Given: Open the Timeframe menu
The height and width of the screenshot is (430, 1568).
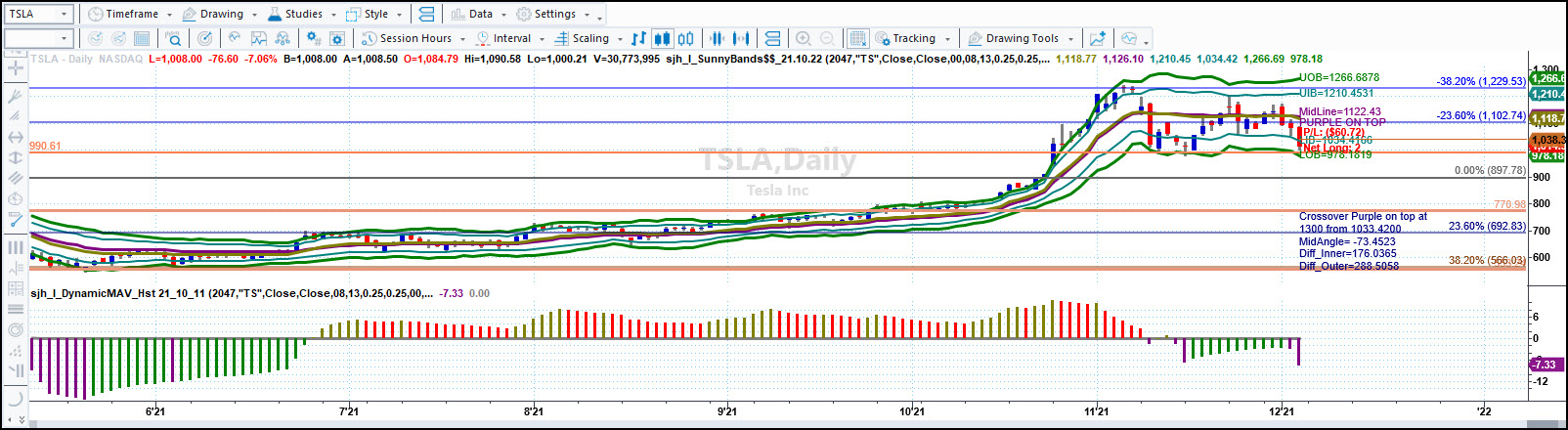Looking at the screenshot, I should pyautogui.click(x=130, y=14).
